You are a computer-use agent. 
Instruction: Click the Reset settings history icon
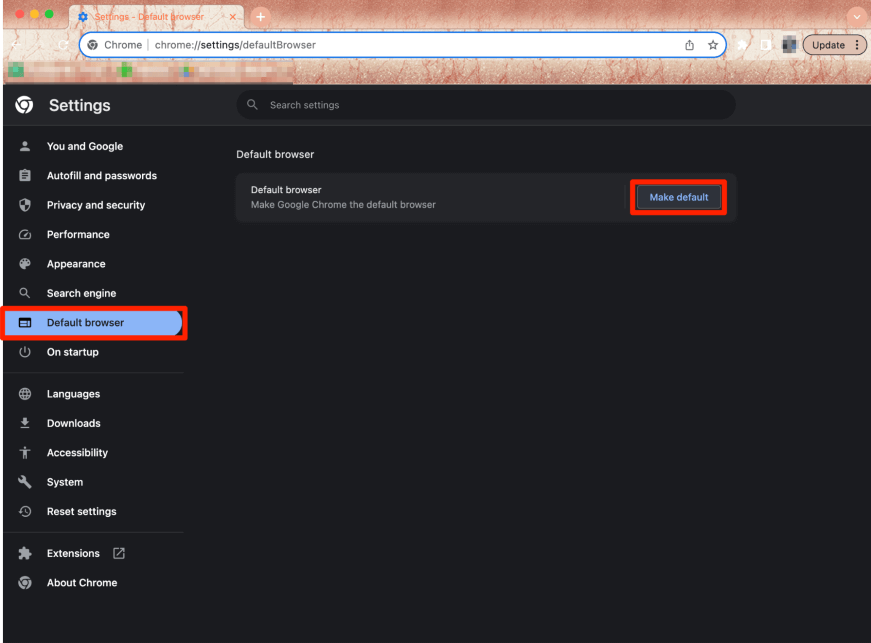tap(24, 511)
